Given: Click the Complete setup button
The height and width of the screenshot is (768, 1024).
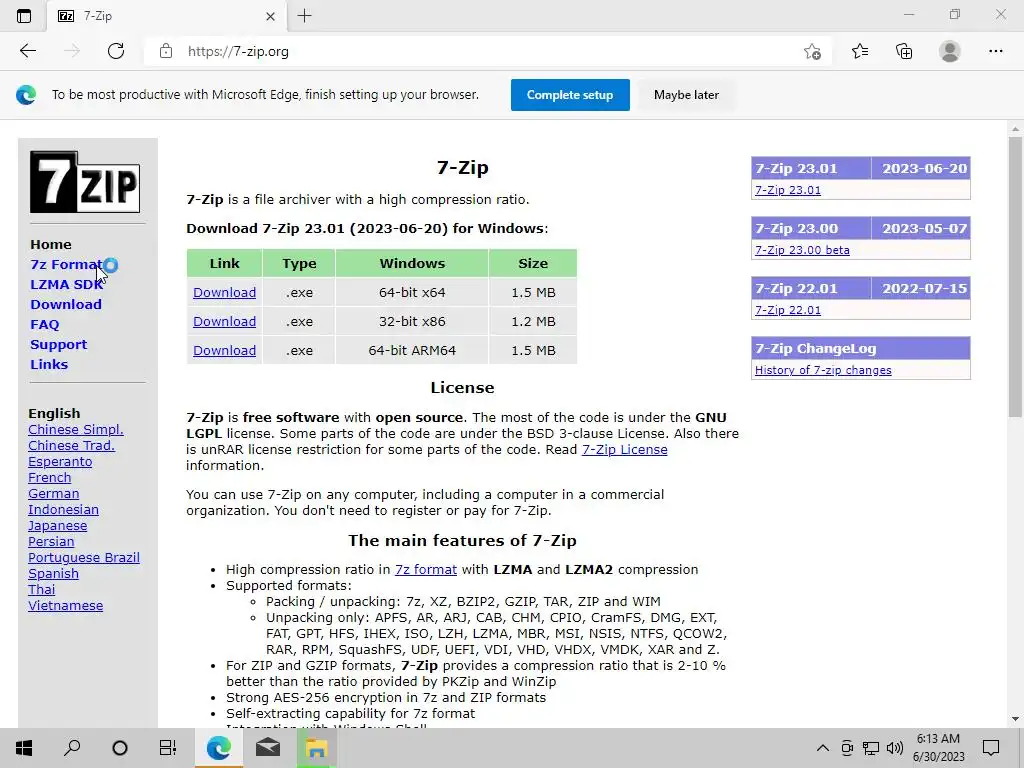Looking at the screenshot, I should coord(570,95).
